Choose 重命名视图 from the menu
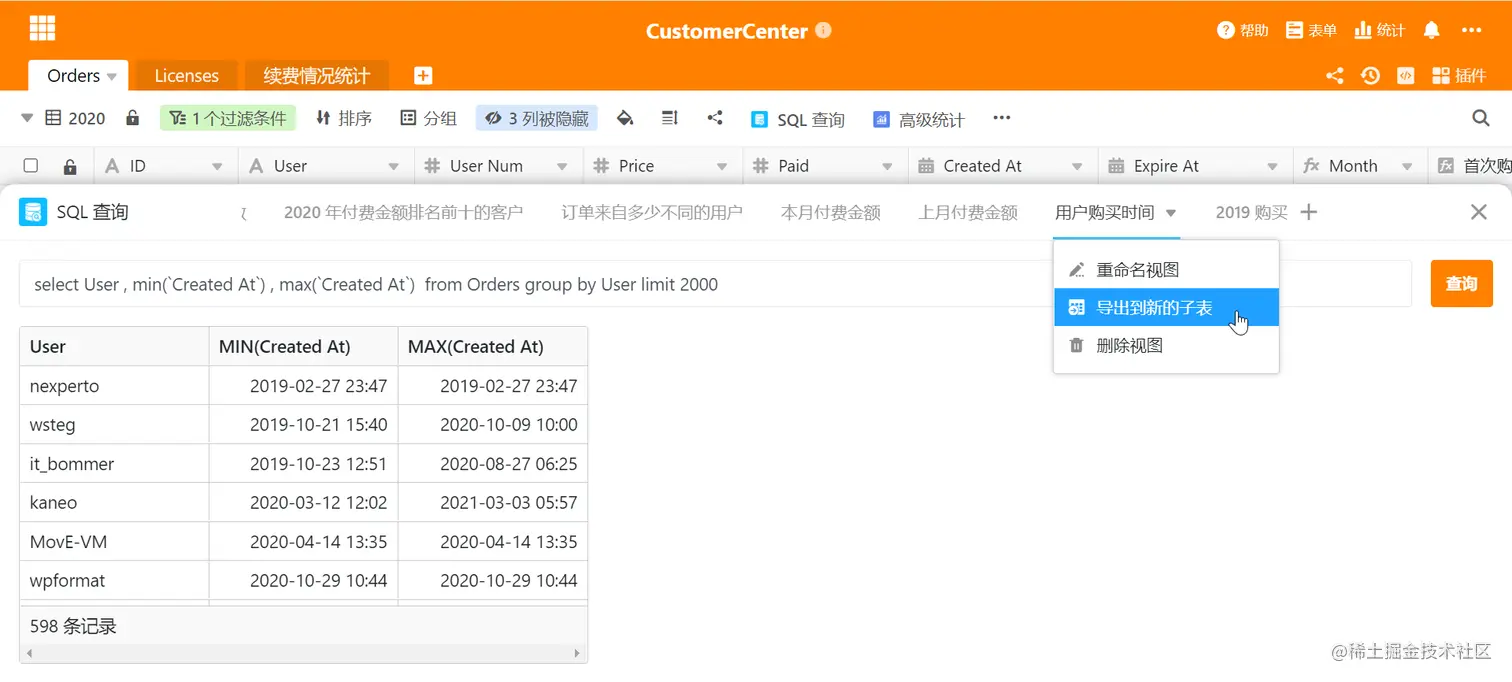 pos(1166,270)
